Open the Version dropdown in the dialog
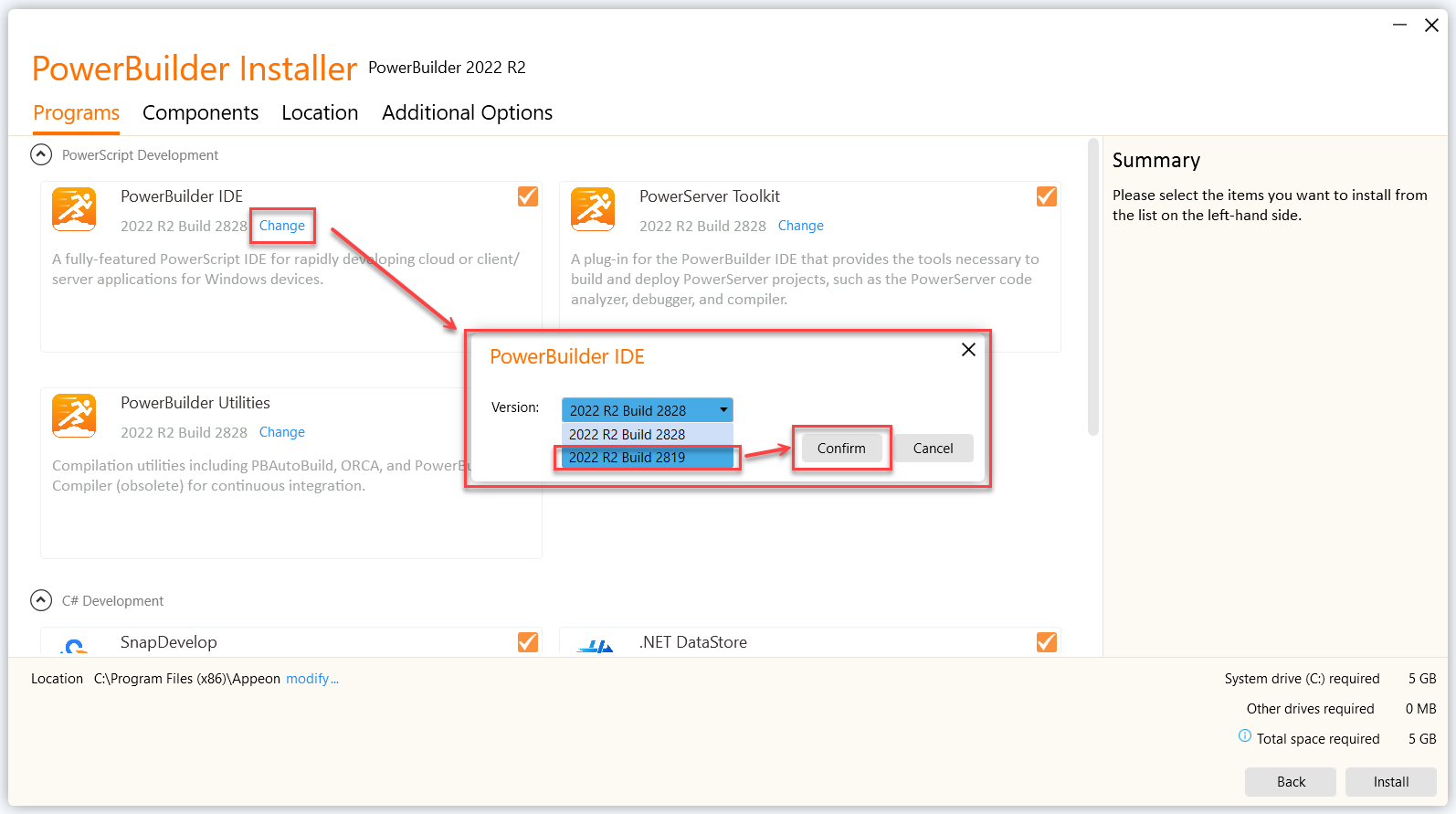 click(647, 410)
